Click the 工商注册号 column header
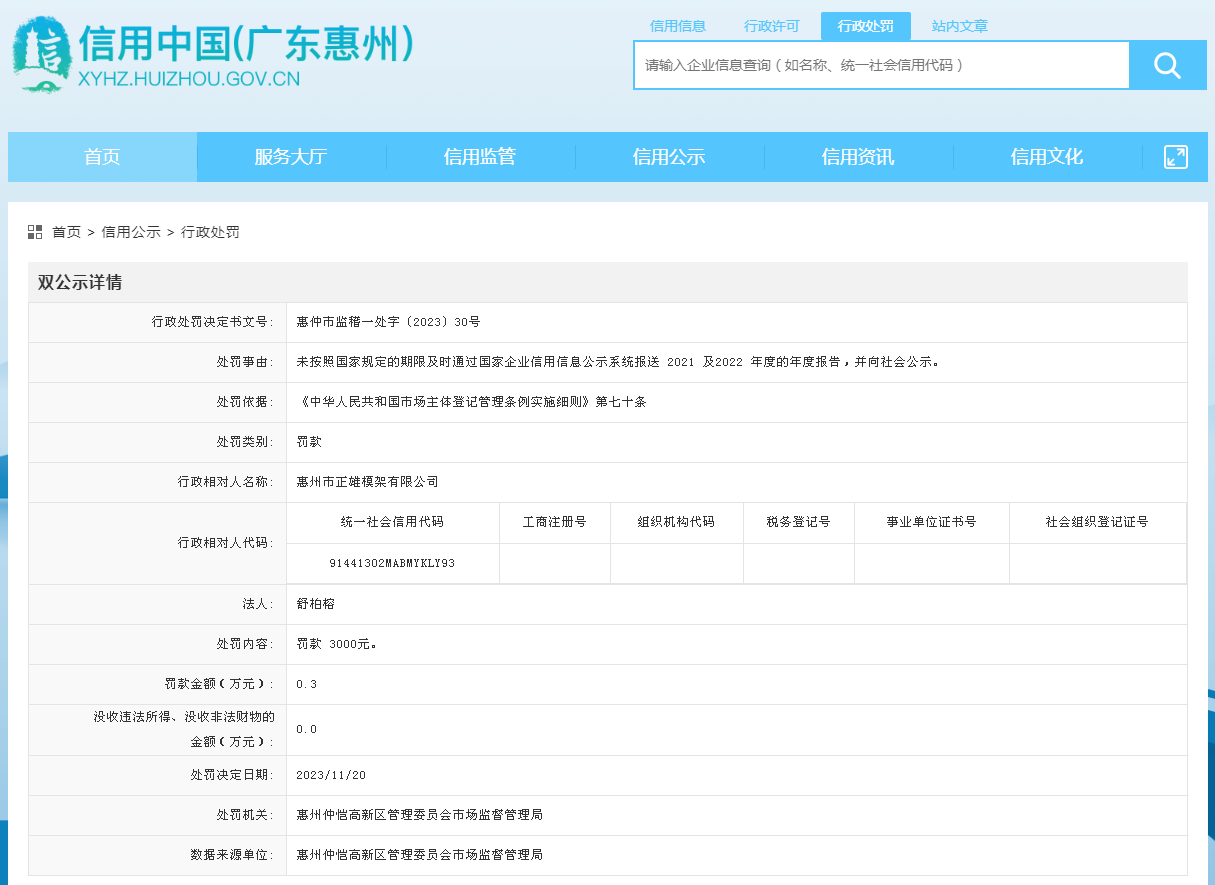The width and height of the screenshot is (1215, 885). pos(555,522)
